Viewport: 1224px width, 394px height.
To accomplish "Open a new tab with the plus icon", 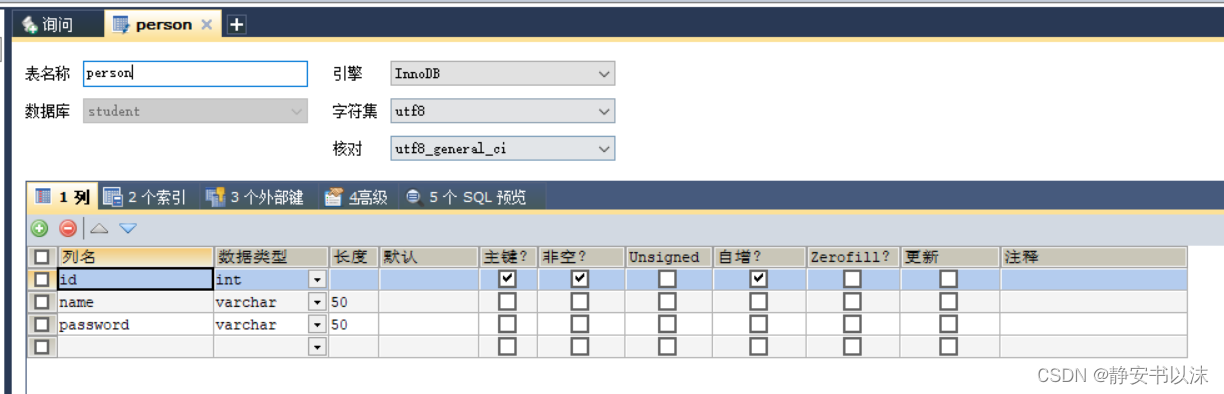I will coord(236,25).
